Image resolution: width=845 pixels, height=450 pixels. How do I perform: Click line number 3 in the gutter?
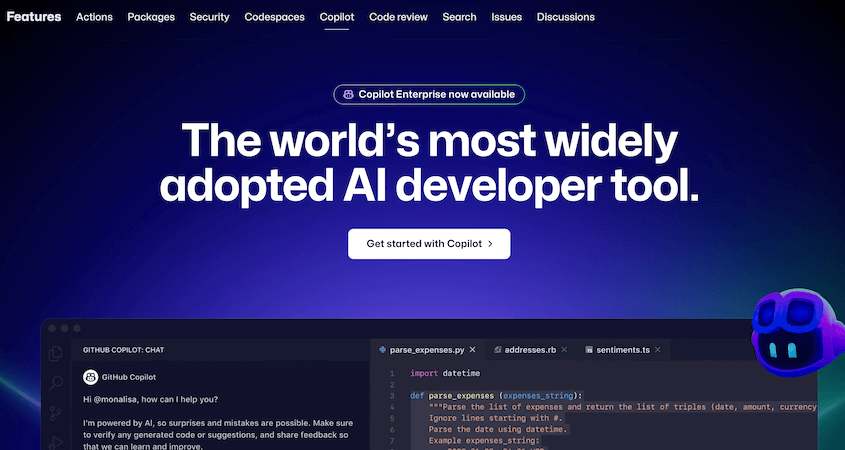point(392,396)
